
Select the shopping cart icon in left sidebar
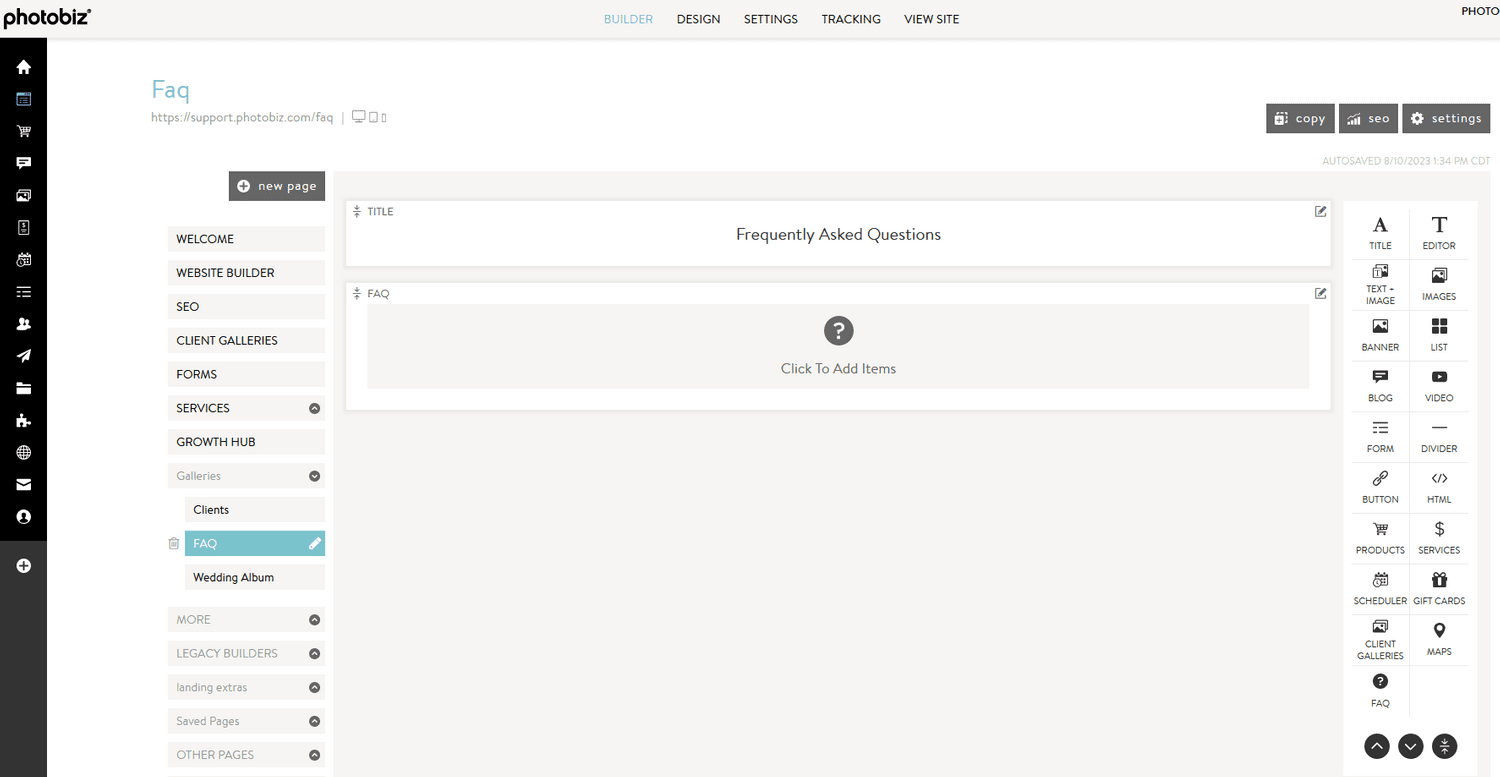pos(22,131)
